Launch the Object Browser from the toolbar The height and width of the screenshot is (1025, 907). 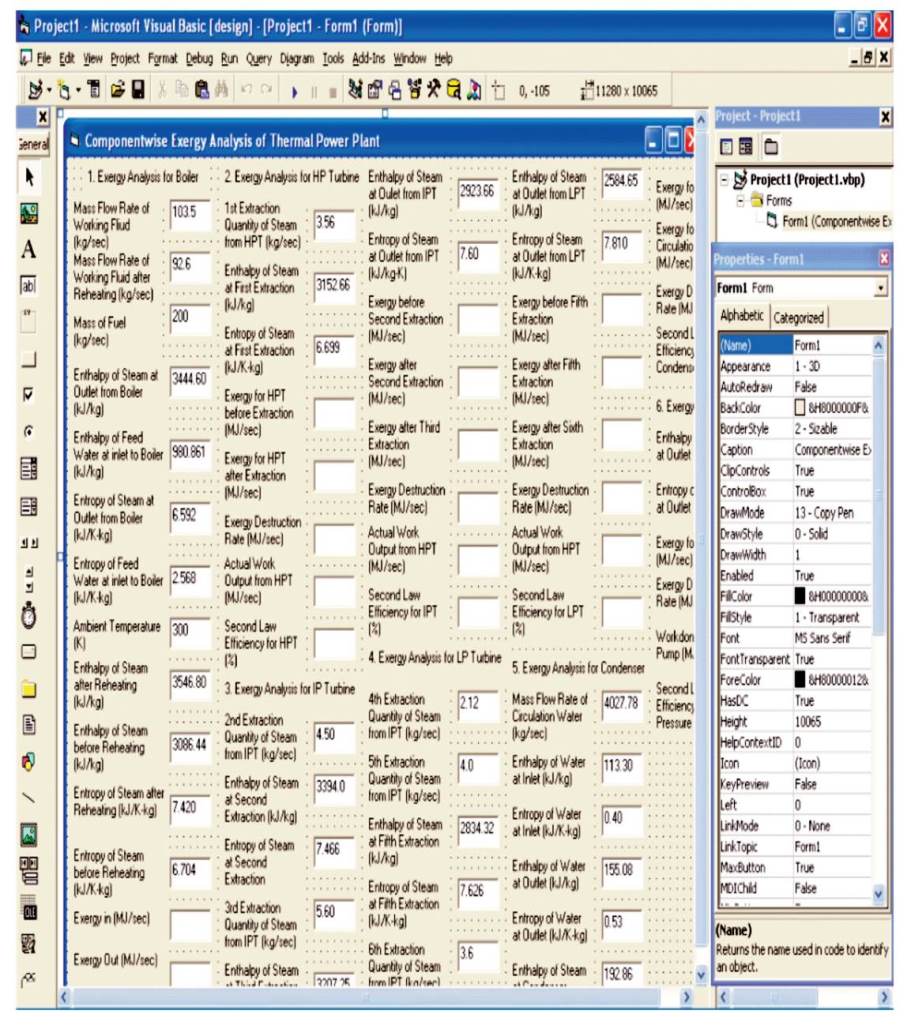pos(414,90)
